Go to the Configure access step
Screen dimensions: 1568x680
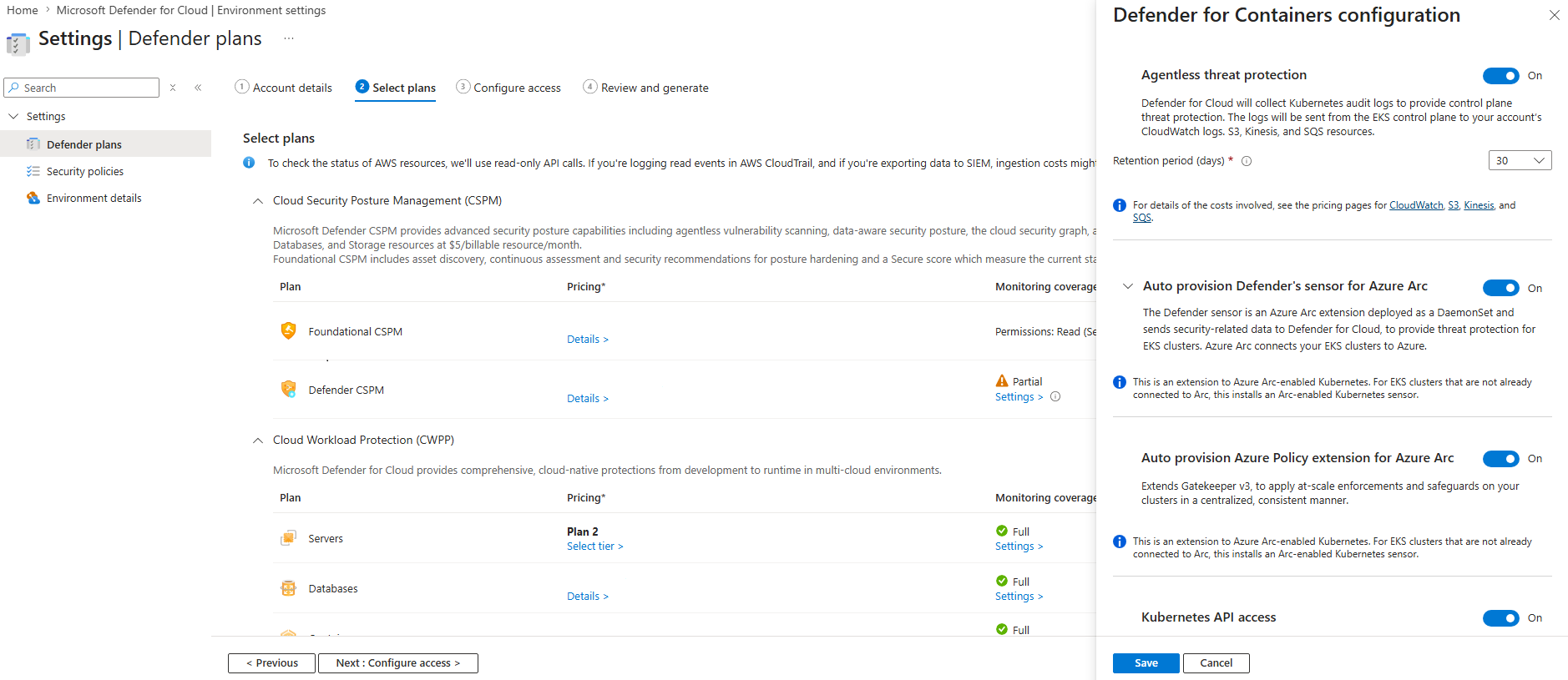pos(508,88)
